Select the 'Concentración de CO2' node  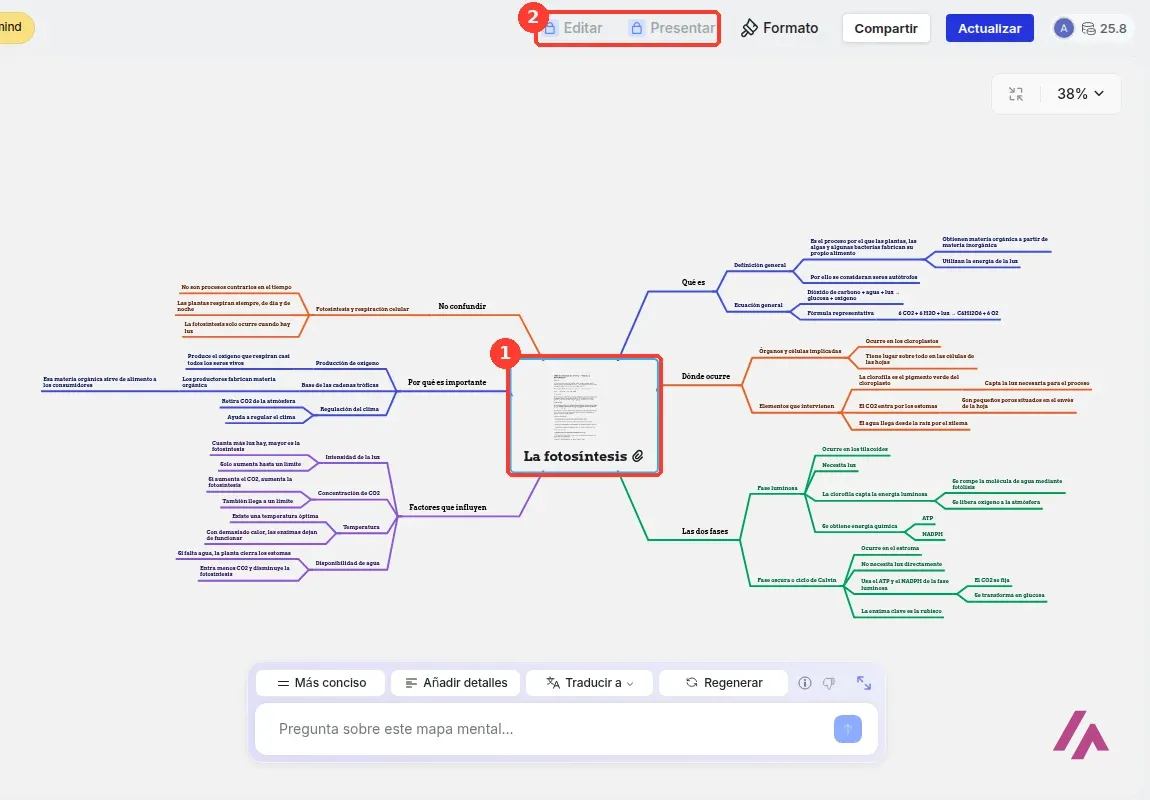click(x=348, y=493)
